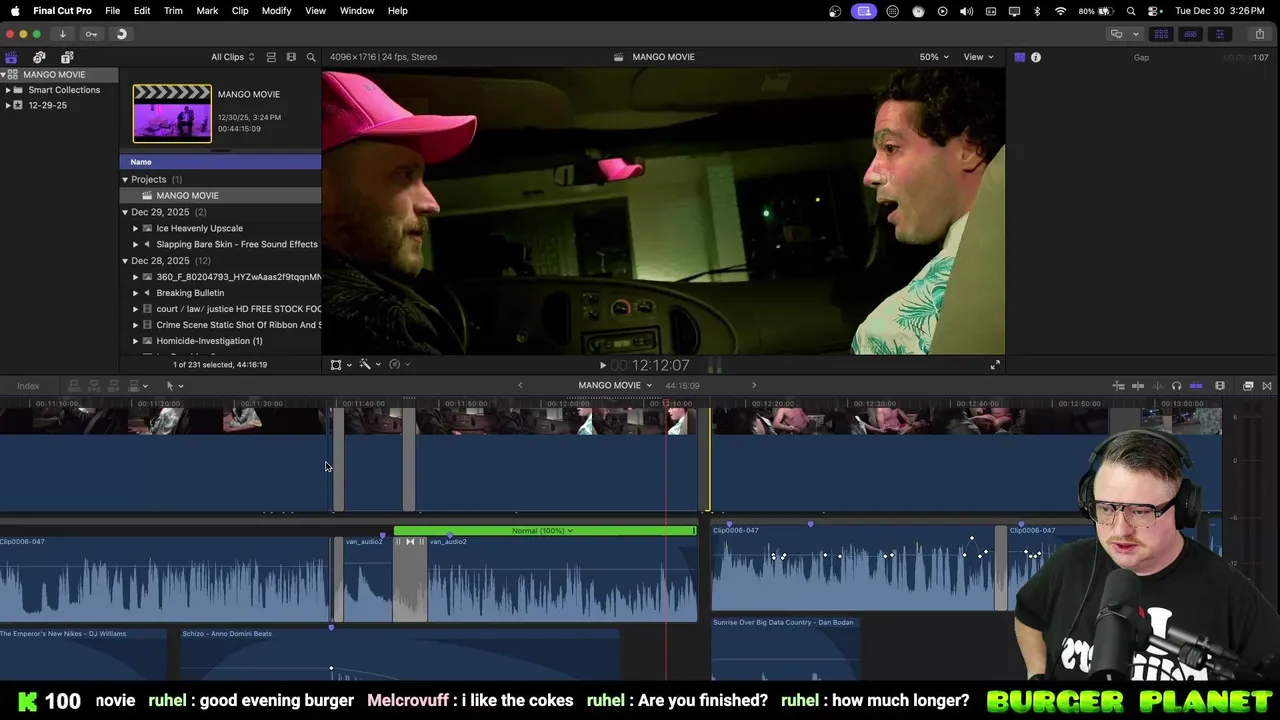1280x720 pixels.
Task: Open the Titles and Generators sidebar
Action: pyautogui.click(x=67, y=57)
